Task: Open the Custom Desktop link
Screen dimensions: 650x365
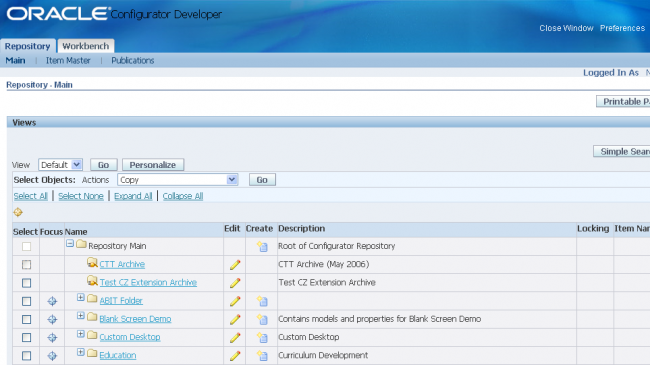Action: click(x=130, y=337)
